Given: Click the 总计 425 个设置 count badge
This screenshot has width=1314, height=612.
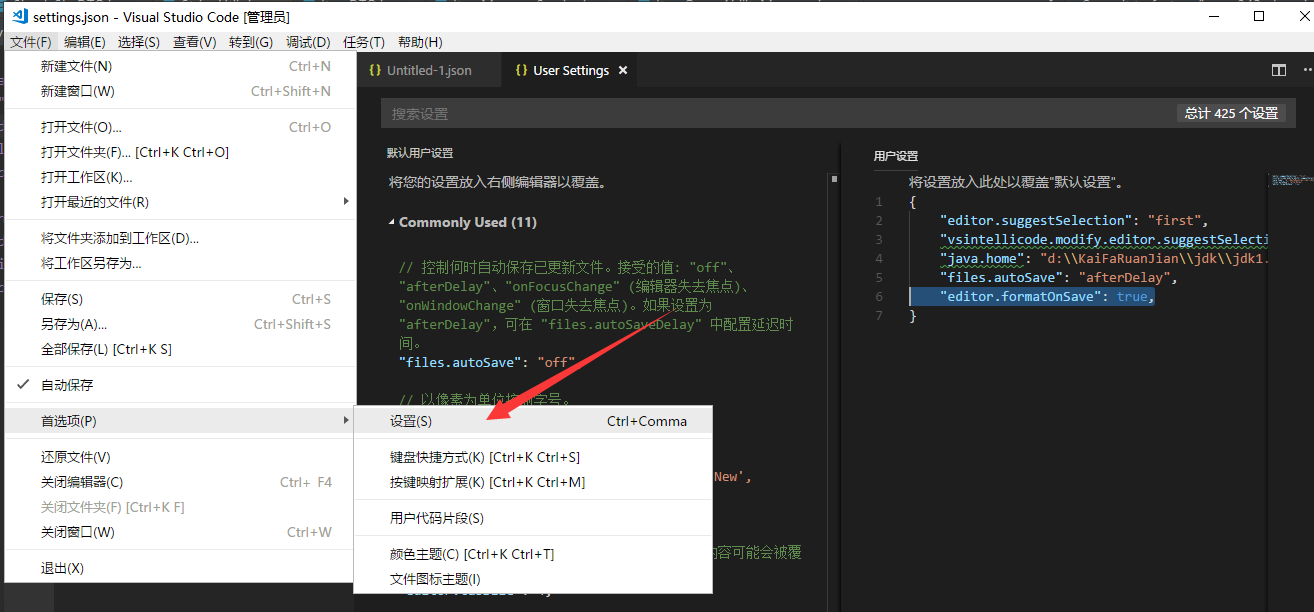Looking at the screenshot, I should pyautogui.click(x=1231, y=113).
